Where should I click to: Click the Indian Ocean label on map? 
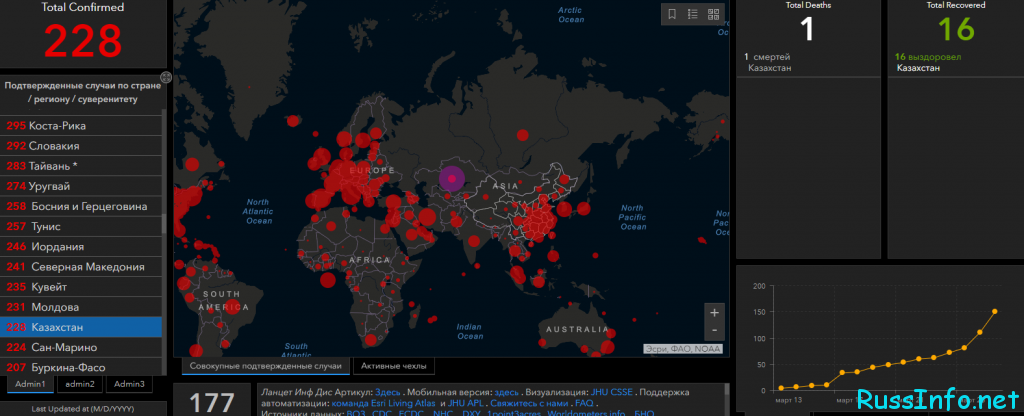coord(470,331)
